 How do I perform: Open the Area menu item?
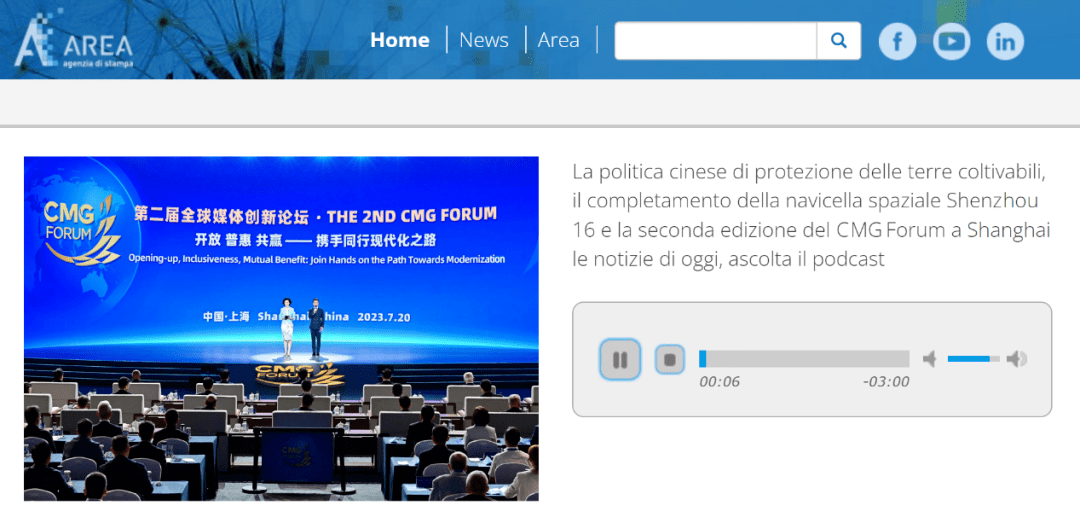(x=559, y=40)
